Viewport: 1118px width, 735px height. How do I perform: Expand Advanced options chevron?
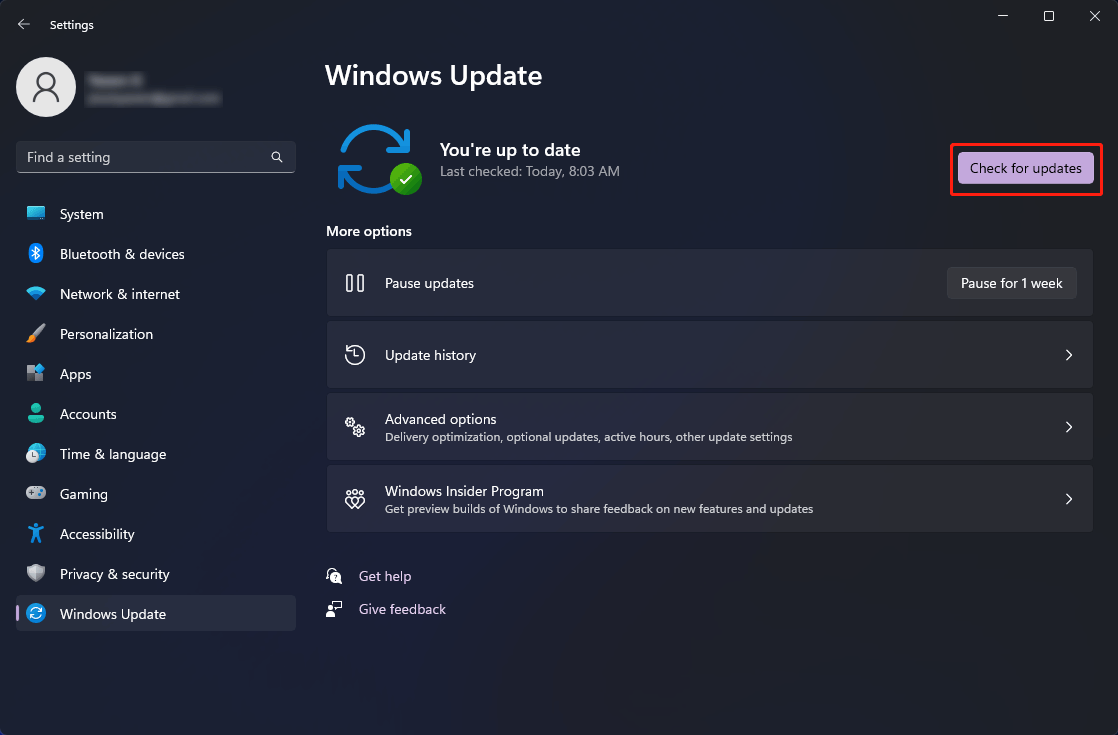coord(1069,427)
